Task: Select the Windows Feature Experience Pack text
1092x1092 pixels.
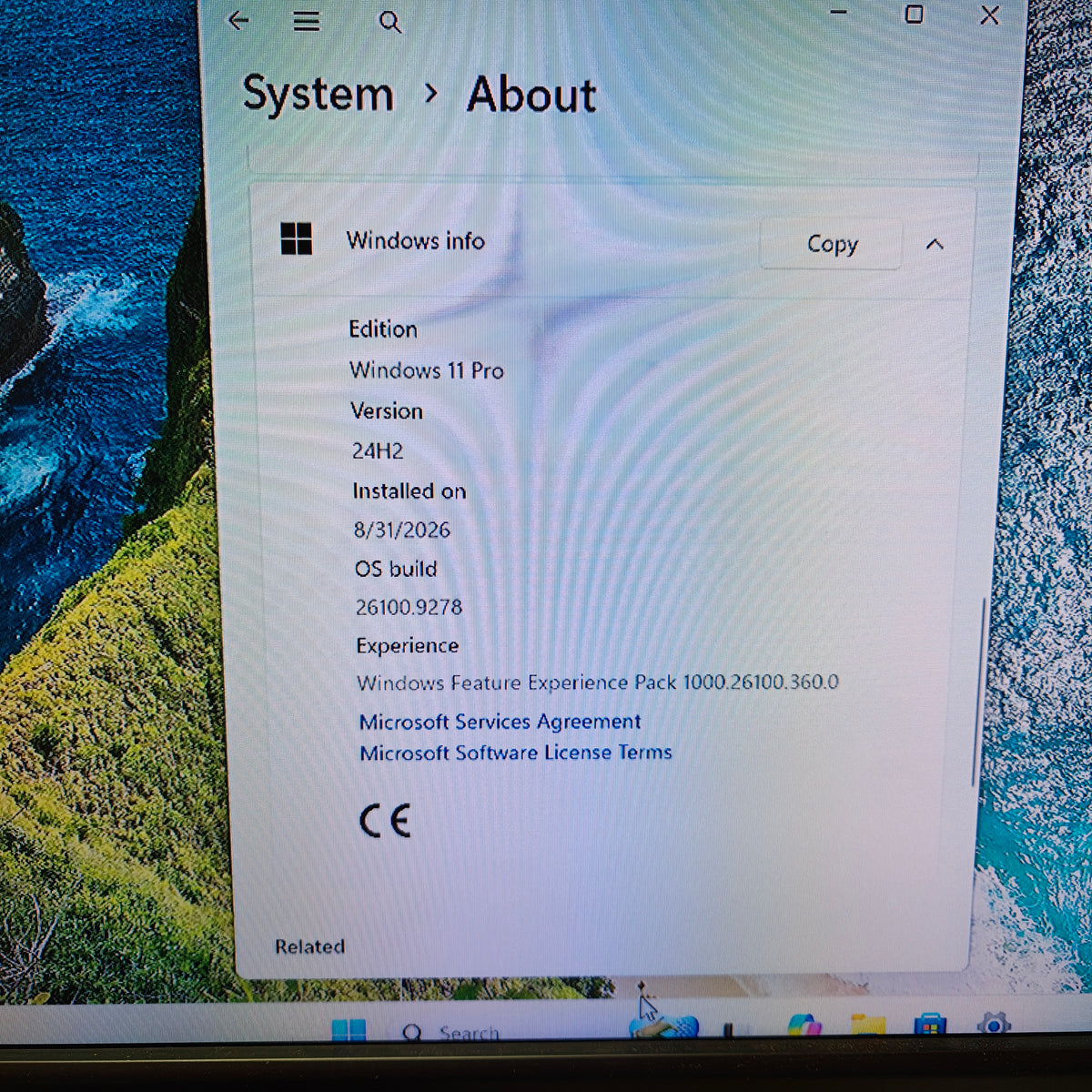Action: (597, 682)
